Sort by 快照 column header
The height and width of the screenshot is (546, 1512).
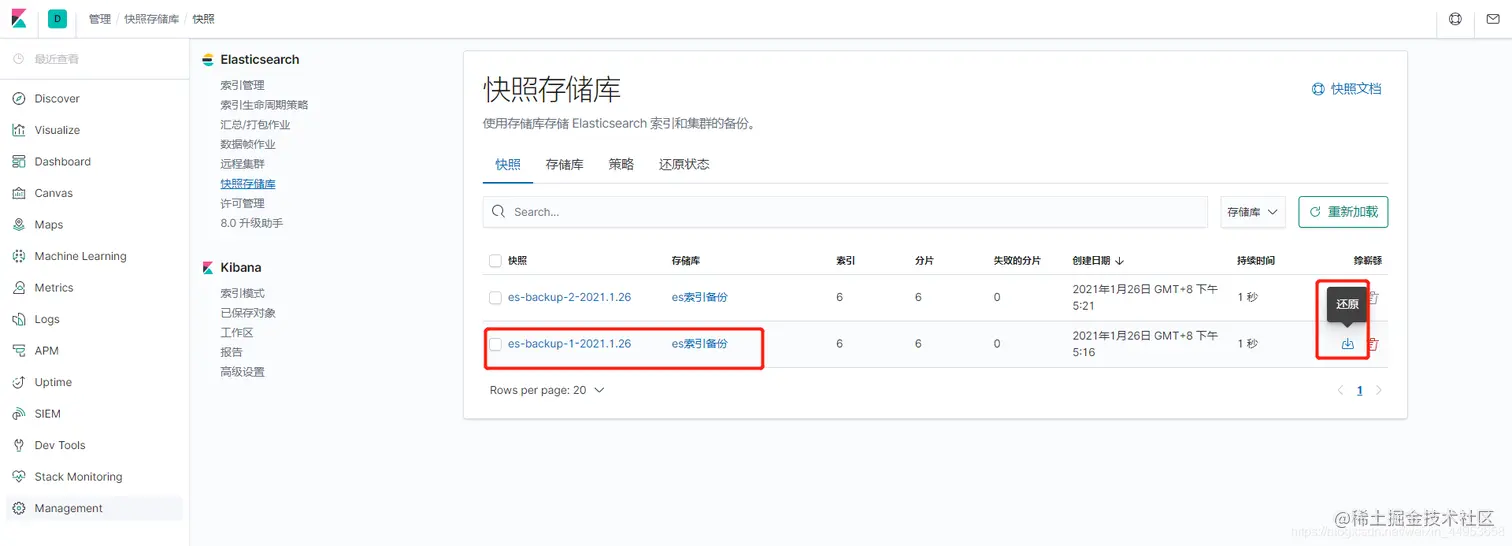(517, 260)
